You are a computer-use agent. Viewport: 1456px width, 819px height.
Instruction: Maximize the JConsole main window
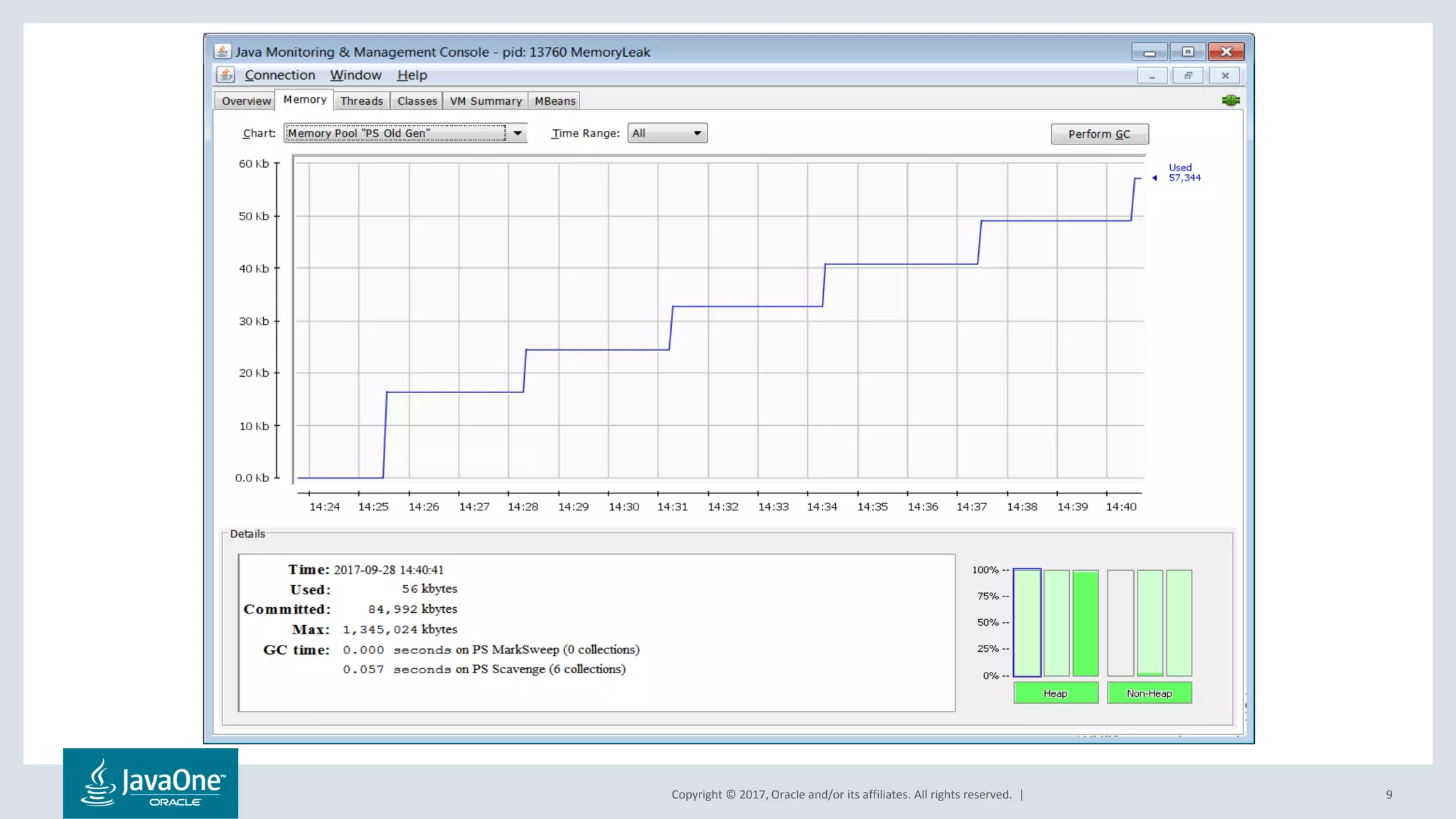pos(1187,52)
